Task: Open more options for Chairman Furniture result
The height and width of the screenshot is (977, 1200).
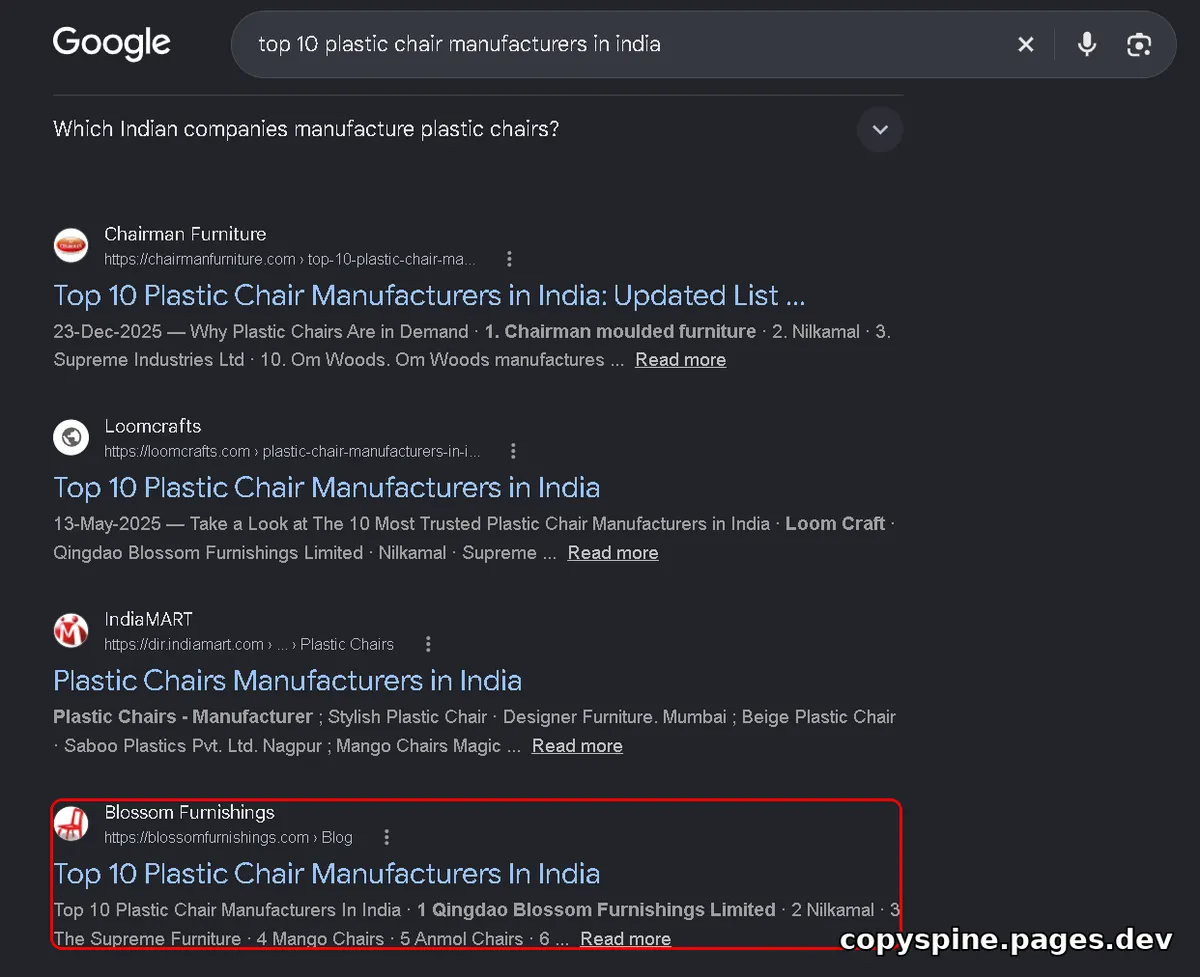Action: tap(509, 259)
